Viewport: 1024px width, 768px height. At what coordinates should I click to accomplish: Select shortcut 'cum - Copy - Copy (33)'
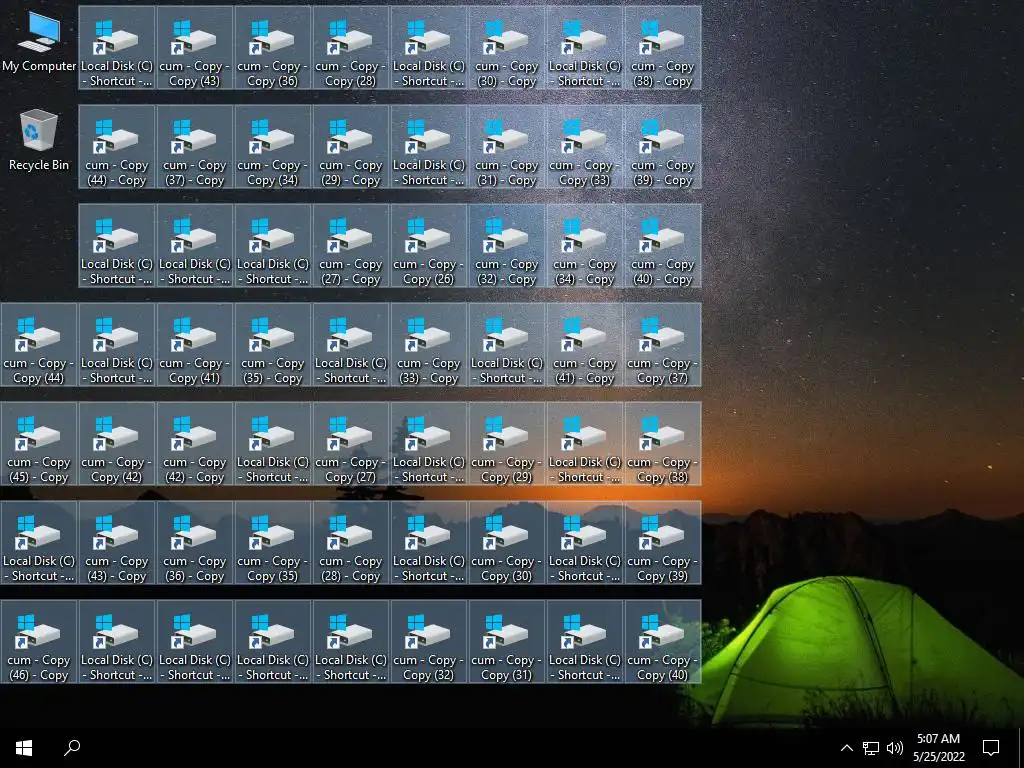point(584,147)
